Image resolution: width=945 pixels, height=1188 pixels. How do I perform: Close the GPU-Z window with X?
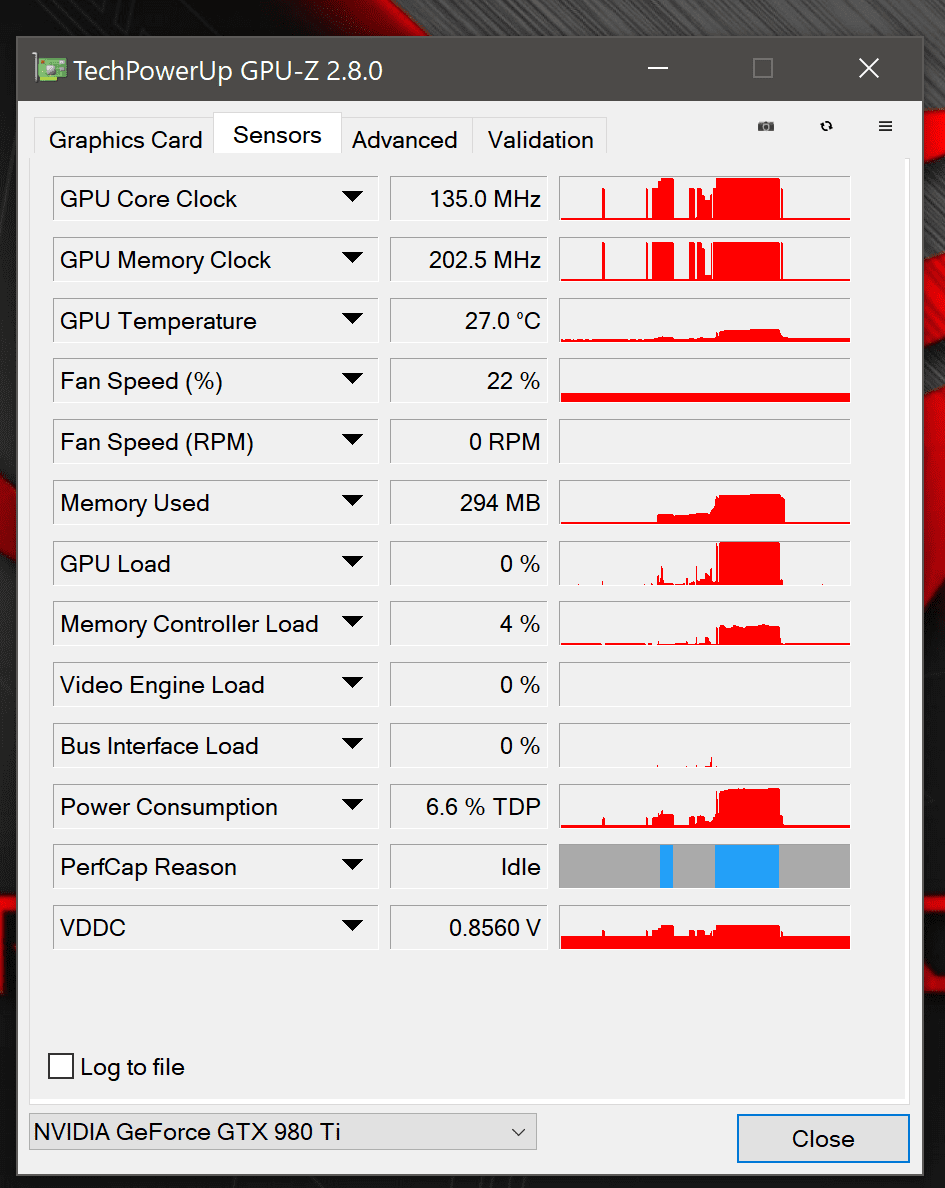[868, 68]
